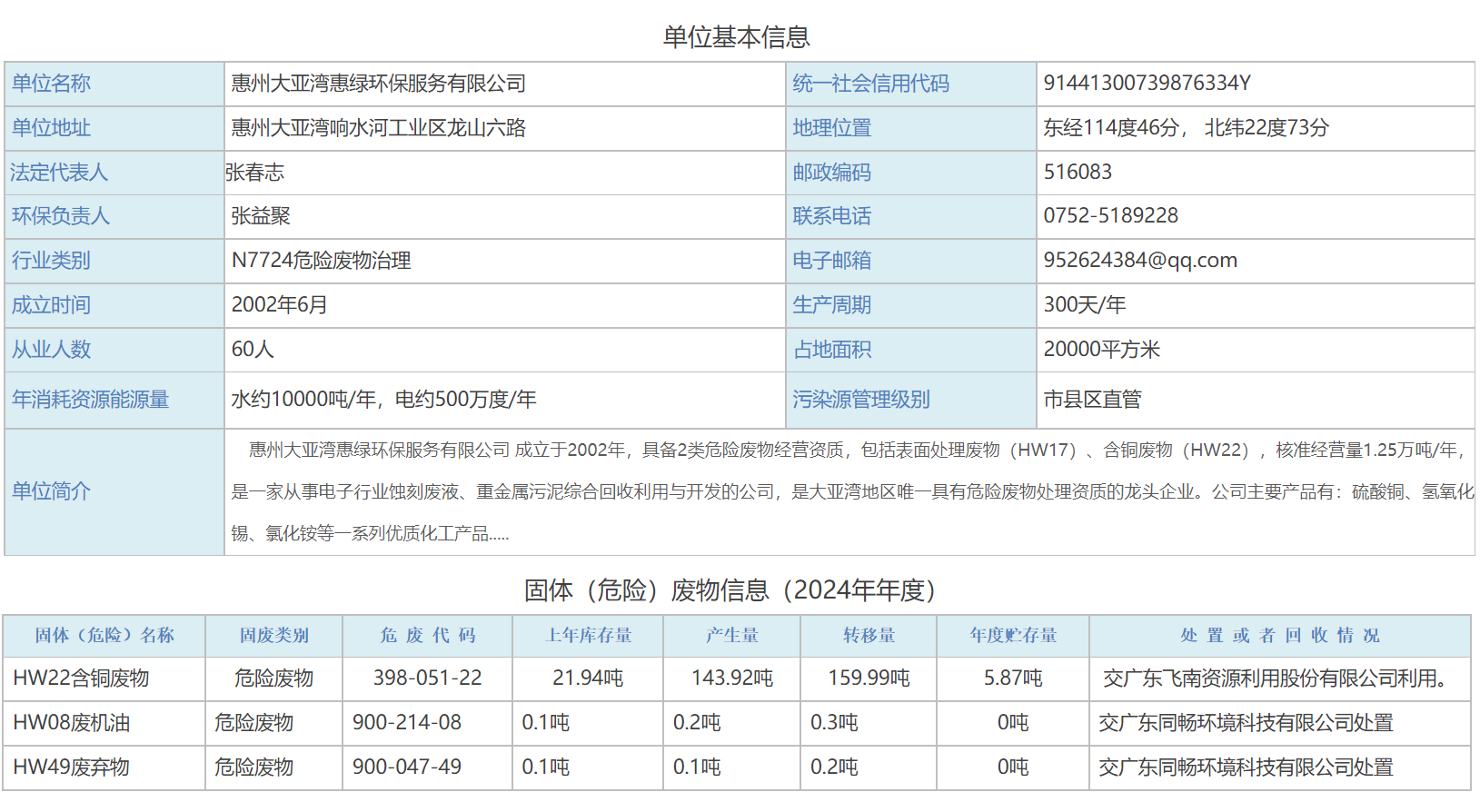Click phone number 0752-5189228
The image size is (1480, 812).
(1110, 216)
